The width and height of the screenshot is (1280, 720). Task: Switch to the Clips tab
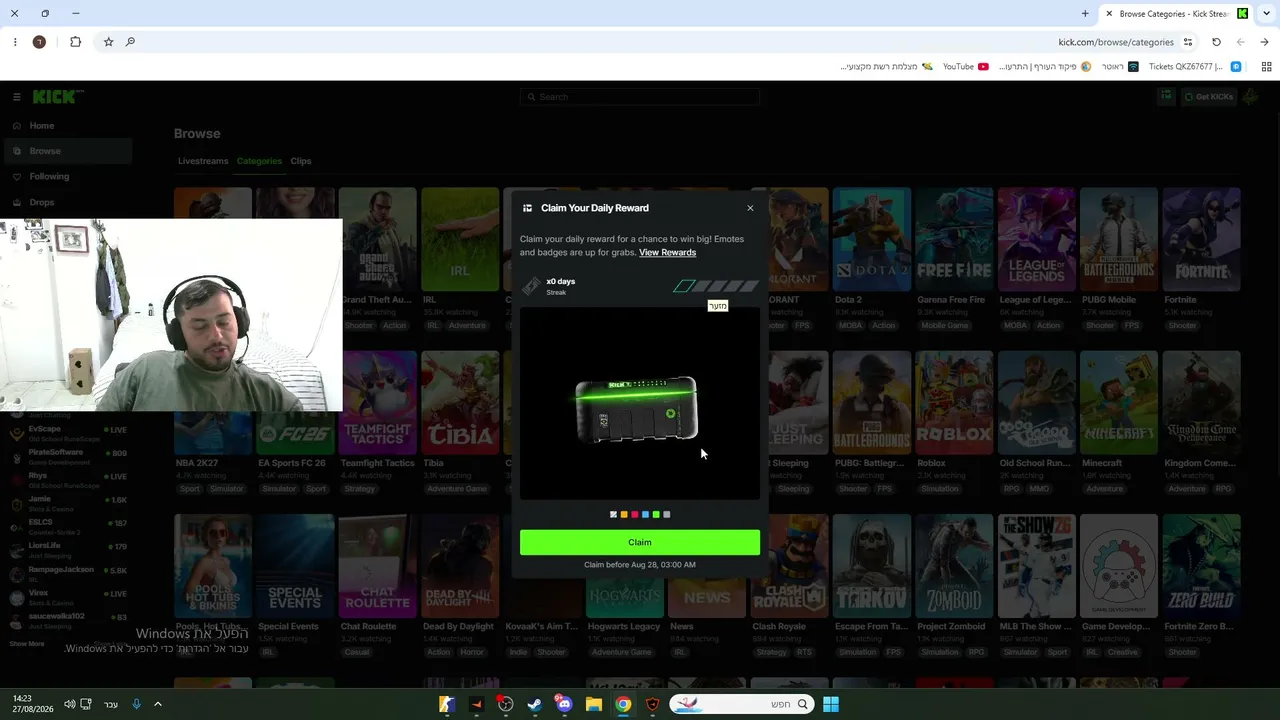coord(301,161)
